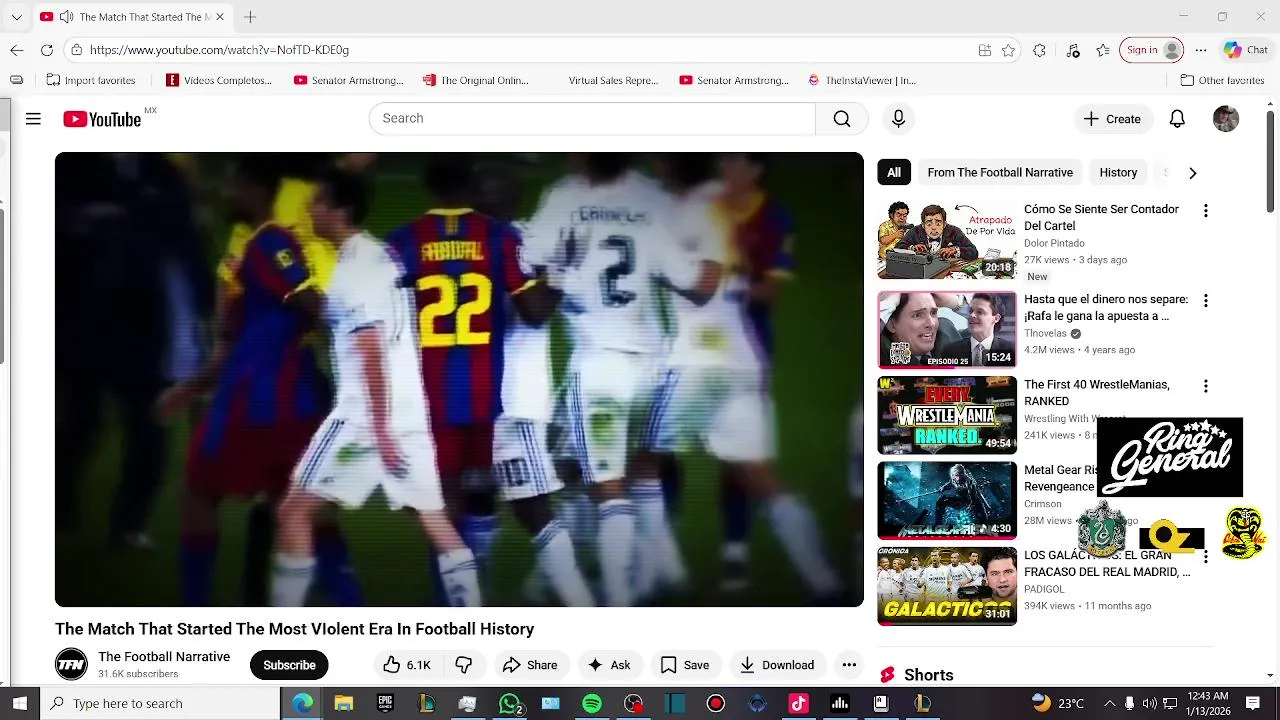Open Every WrestleMania Ranked thumbnail
This screenshot has height=720, width=1280.
click(947, 415)
